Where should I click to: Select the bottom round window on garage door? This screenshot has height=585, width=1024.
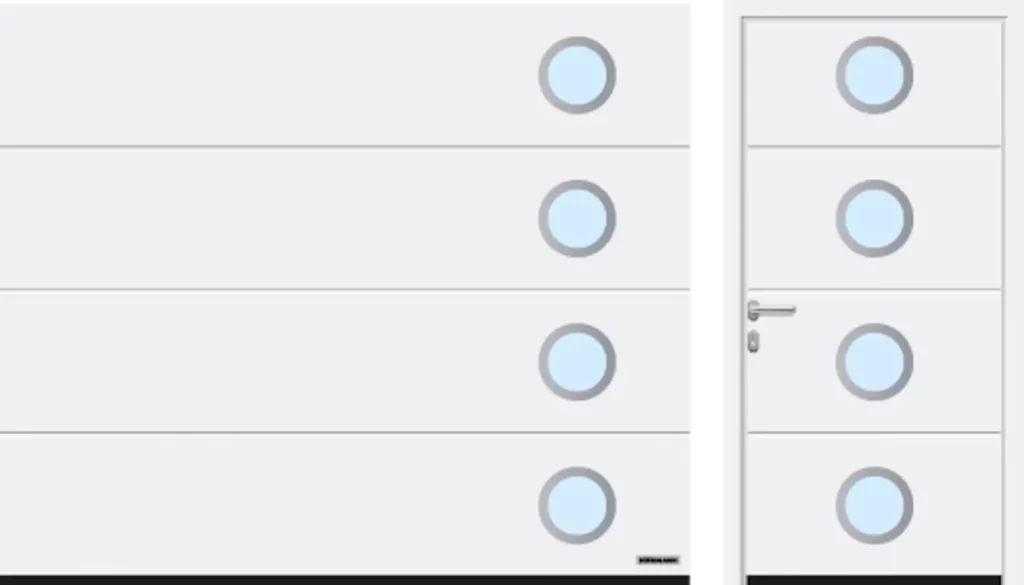(x=577, y=505)
